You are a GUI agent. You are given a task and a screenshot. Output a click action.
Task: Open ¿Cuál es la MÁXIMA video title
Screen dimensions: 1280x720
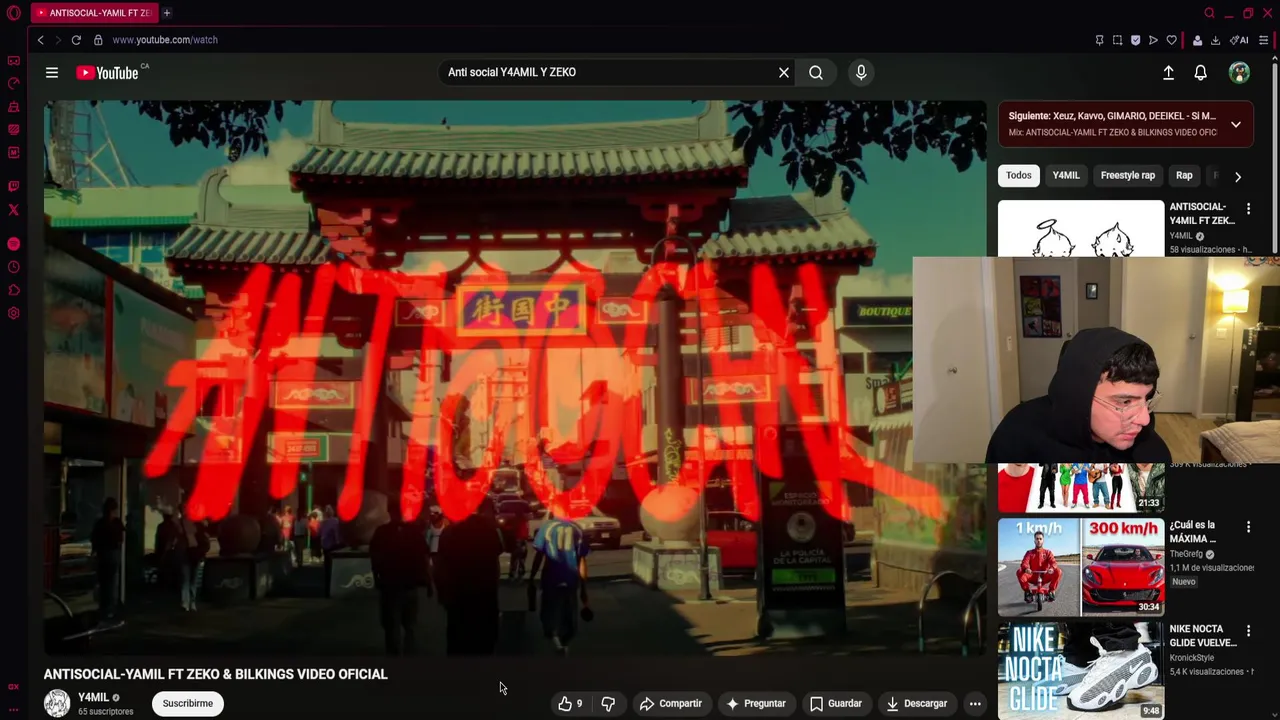coord(1193,532)
